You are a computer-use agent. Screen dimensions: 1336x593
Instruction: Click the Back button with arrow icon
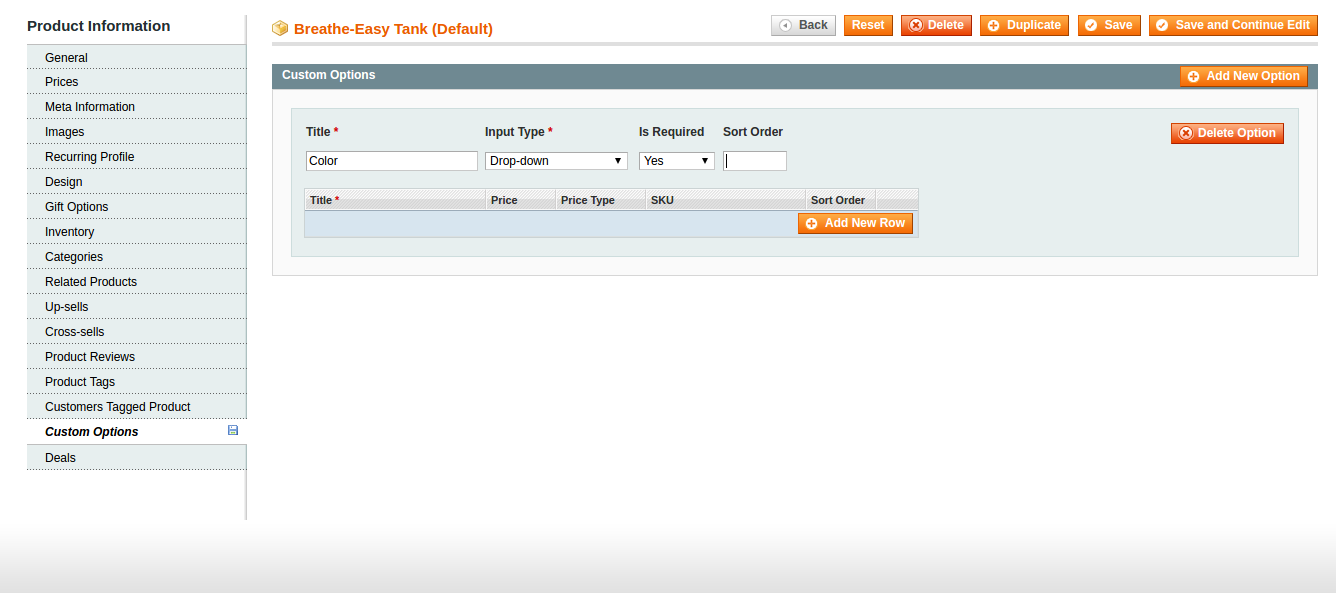[x=803, y=25]
